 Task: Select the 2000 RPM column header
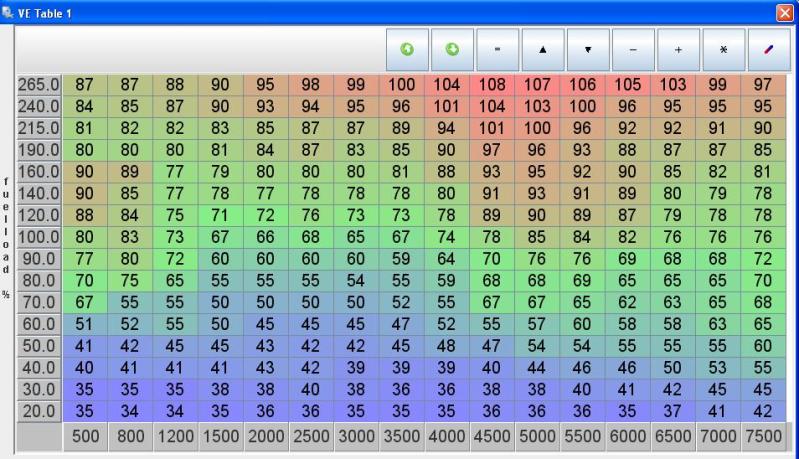(266, 437)
